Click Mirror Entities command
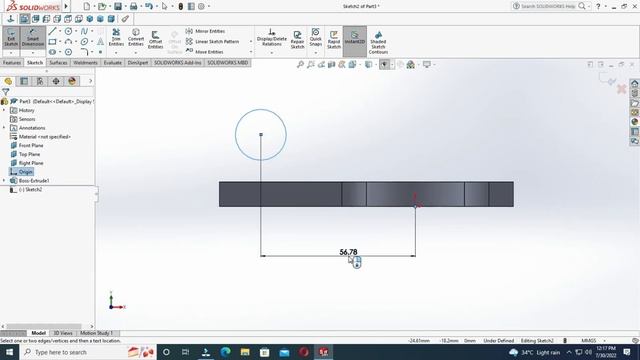 205,31
